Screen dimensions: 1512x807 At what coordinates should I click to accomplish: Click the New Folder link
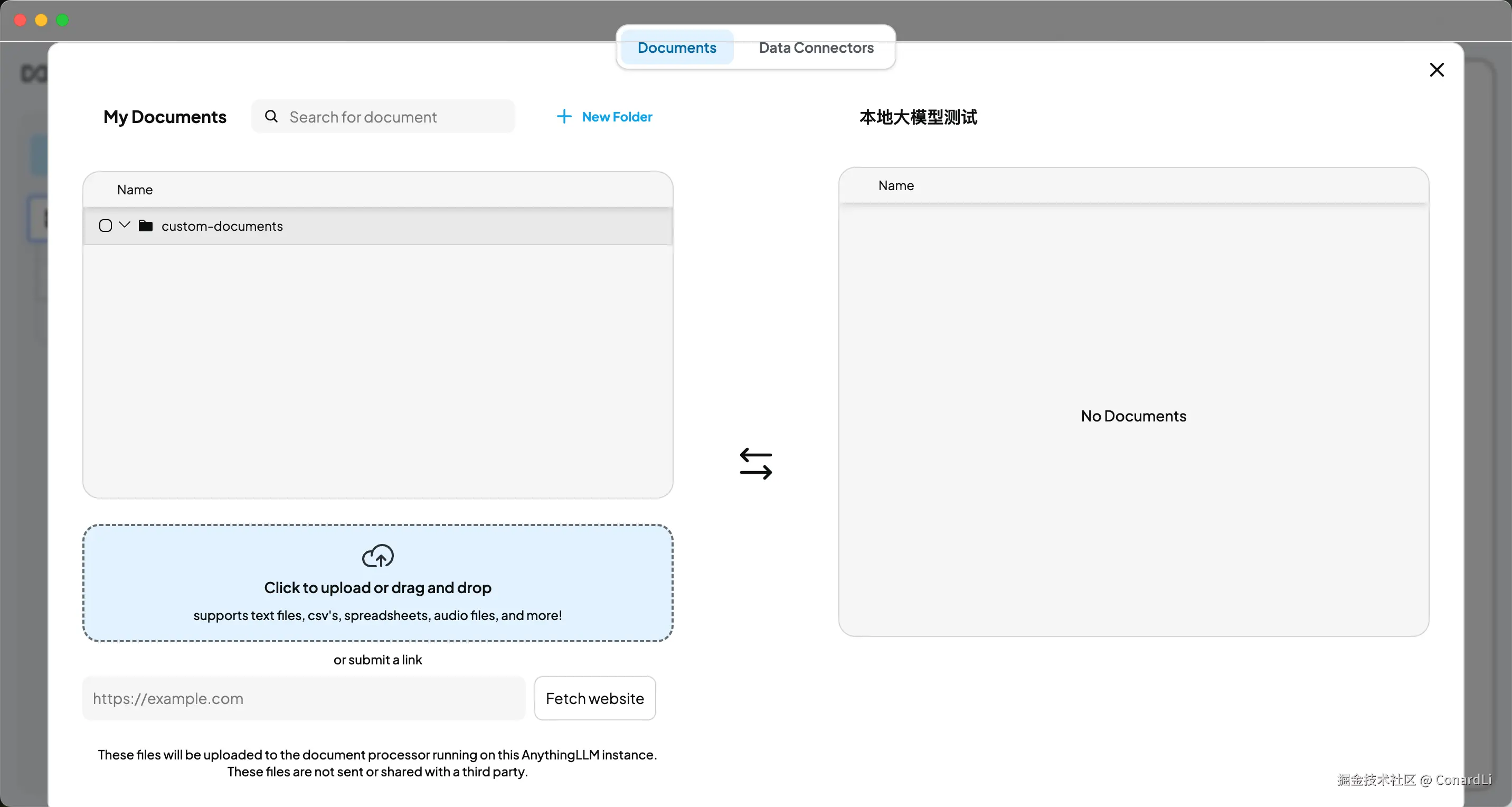[617, 117]
